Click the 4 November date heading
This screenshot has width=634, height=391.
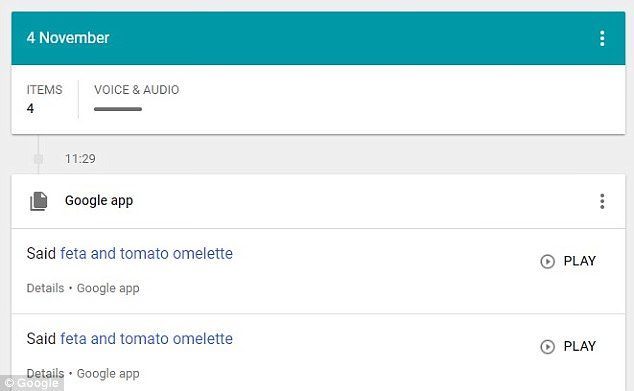pos(68,38)
